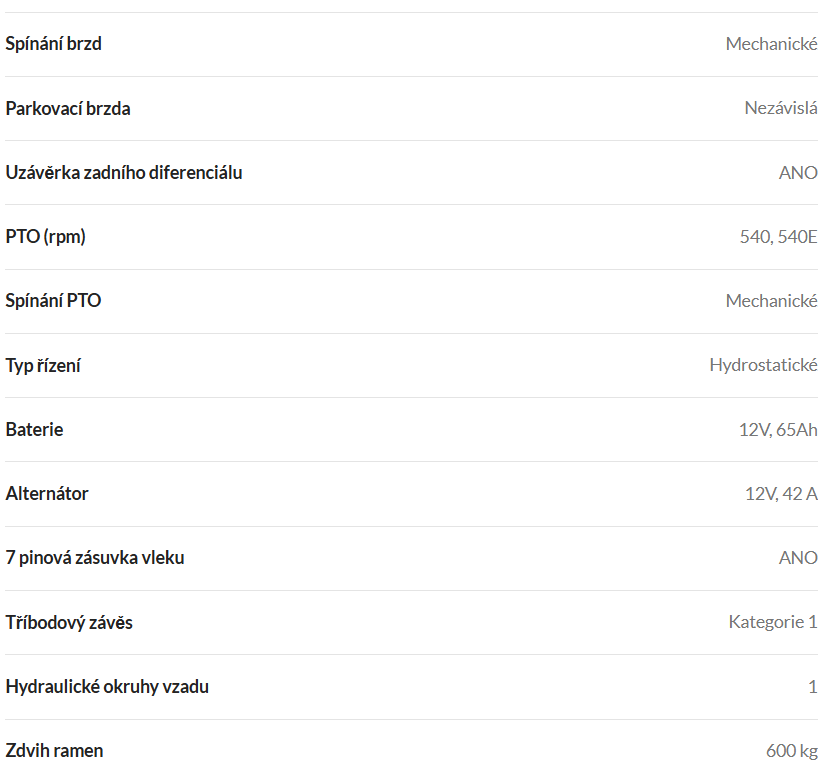Screen dimensions: 828x769
Task: Click the 'Zdvih ramen' label
Action: click(54, 751)
